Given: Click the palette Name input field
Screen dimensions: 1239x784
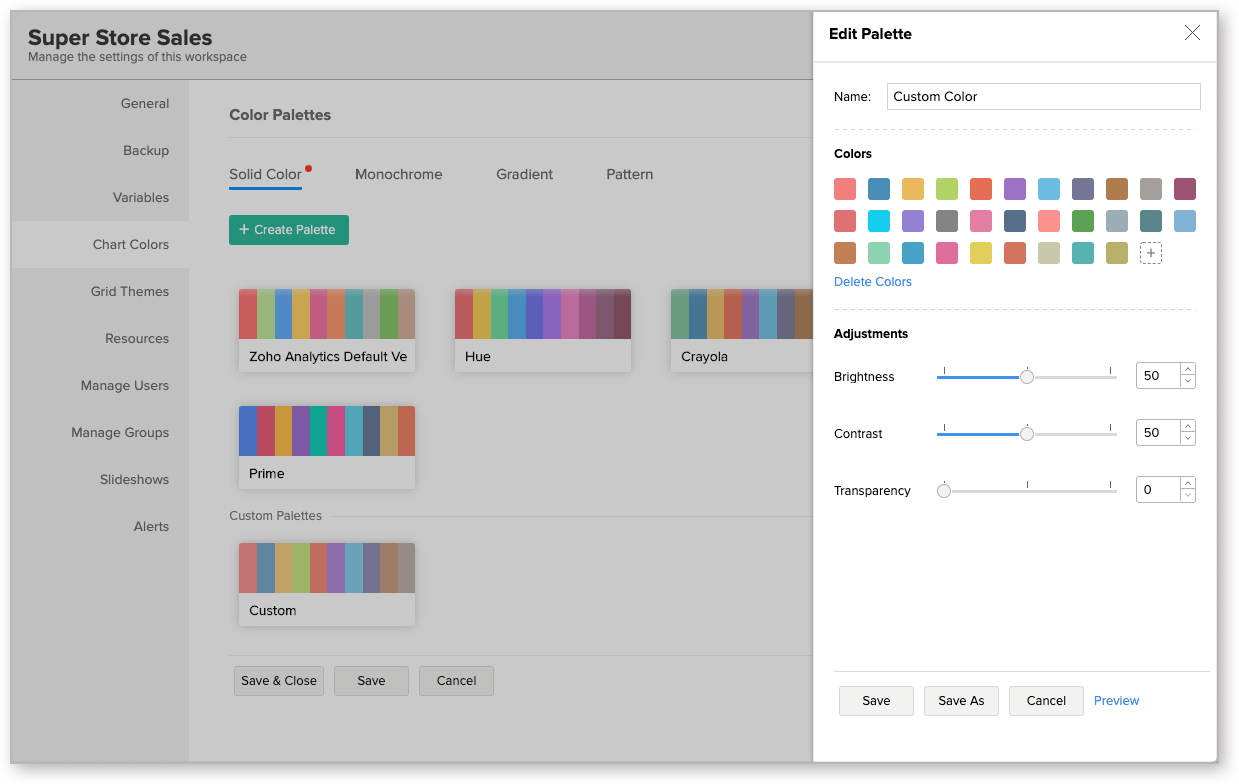Looking at the screenshot, I should 1043,96.
